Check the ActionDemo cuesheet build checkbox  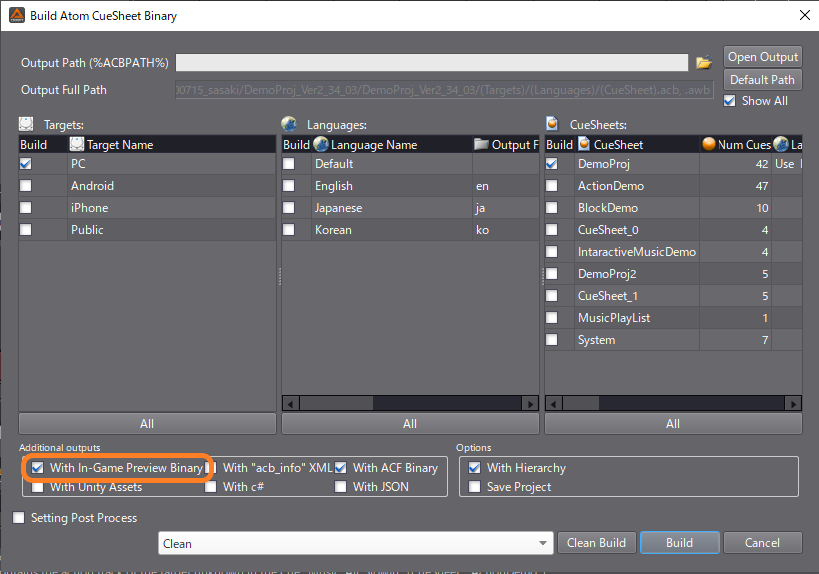click(552, 186)
